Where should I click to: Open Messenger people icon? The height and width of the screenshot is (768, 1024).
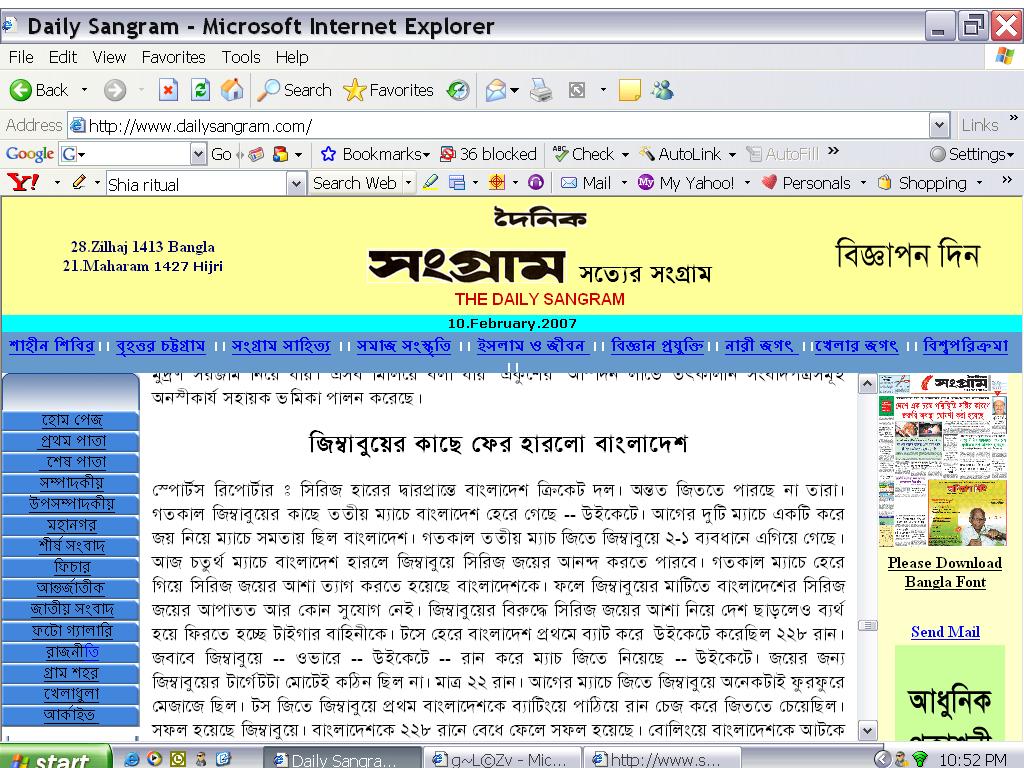(662, 89)
